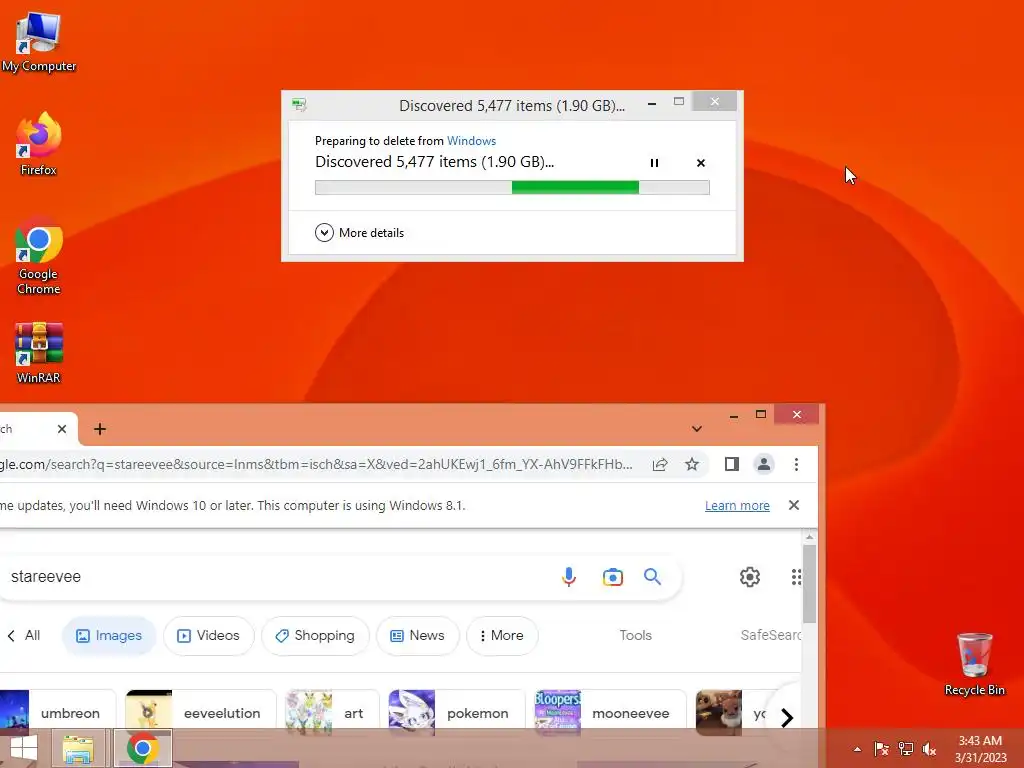Open SafeSearch settings
Viewport: 1024px width, 768px height.
tap(771, 635)
